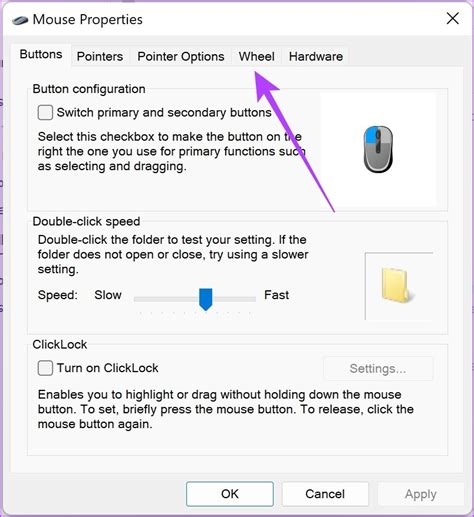Image resolution: width=474 pixels, height=517 pixels.
Task: Open ClickLock Settings button
Action: 378,368
